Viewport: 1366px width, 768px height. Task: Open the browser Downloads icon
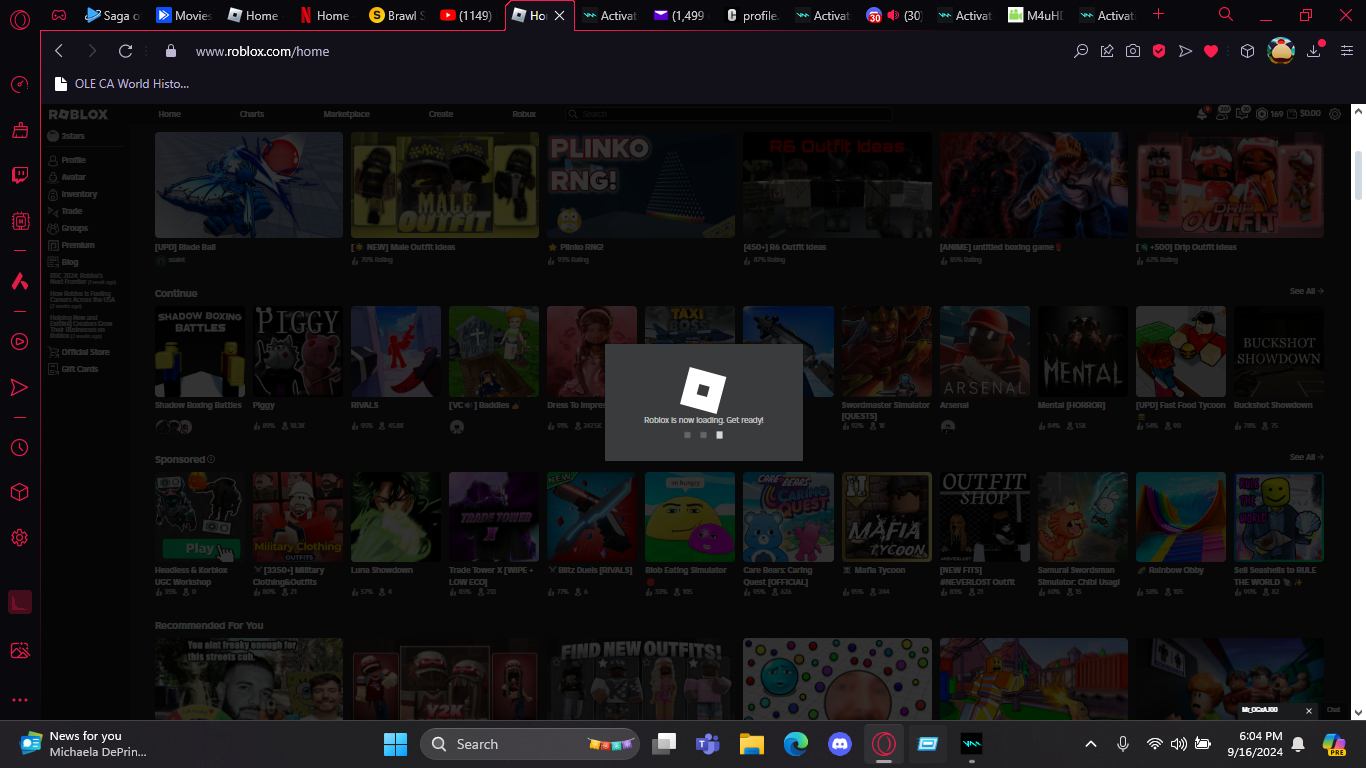(1314, 51)
